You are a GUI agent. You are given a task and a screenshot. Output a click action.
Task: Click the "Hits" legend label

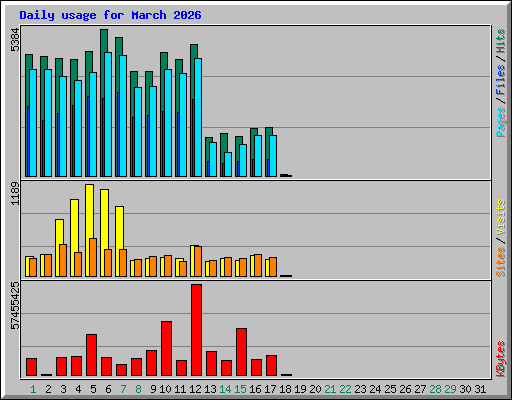(501, 41)
